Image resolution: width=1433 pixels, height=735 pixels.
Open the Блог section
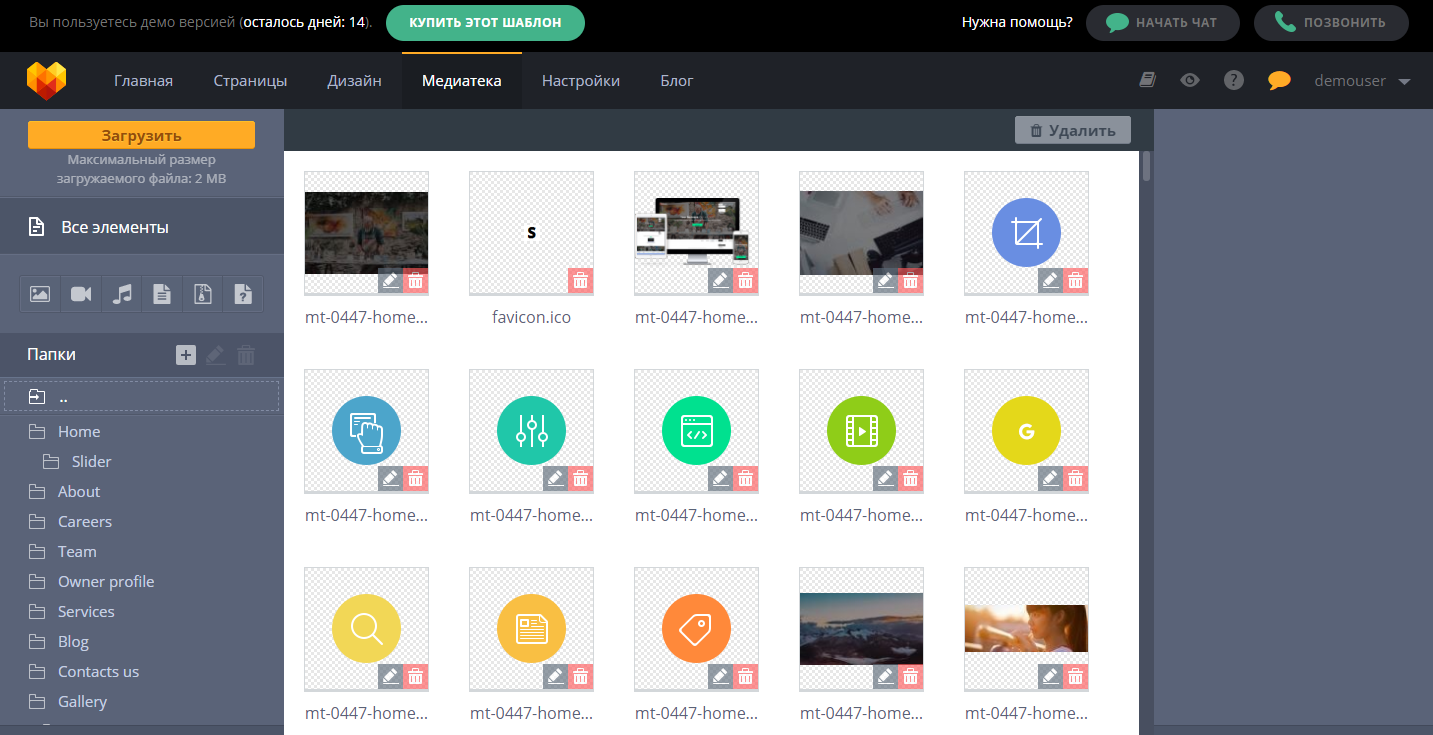(x=676, y=80)
